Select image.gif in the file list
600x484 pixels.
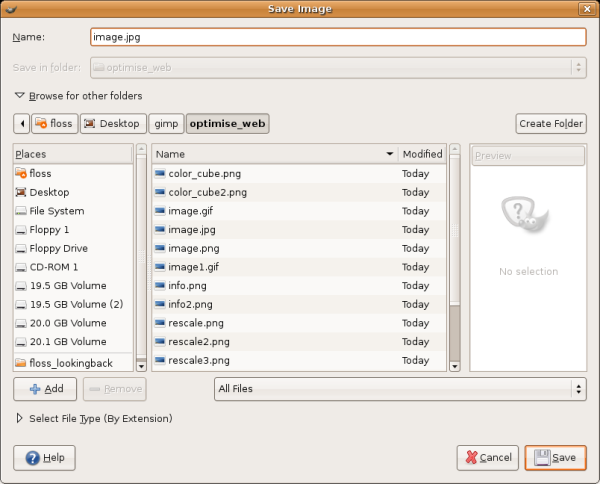point(190,211)
